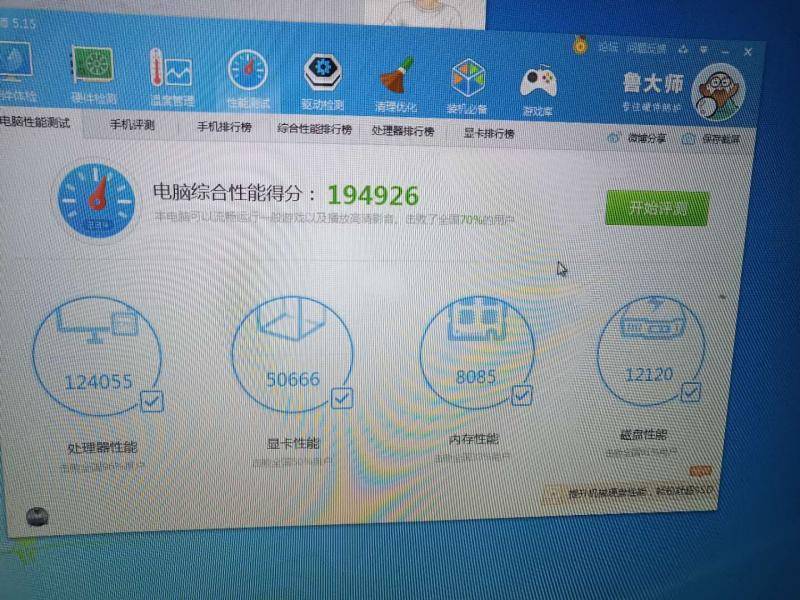Click 微博分享 link

pos(646,138)
